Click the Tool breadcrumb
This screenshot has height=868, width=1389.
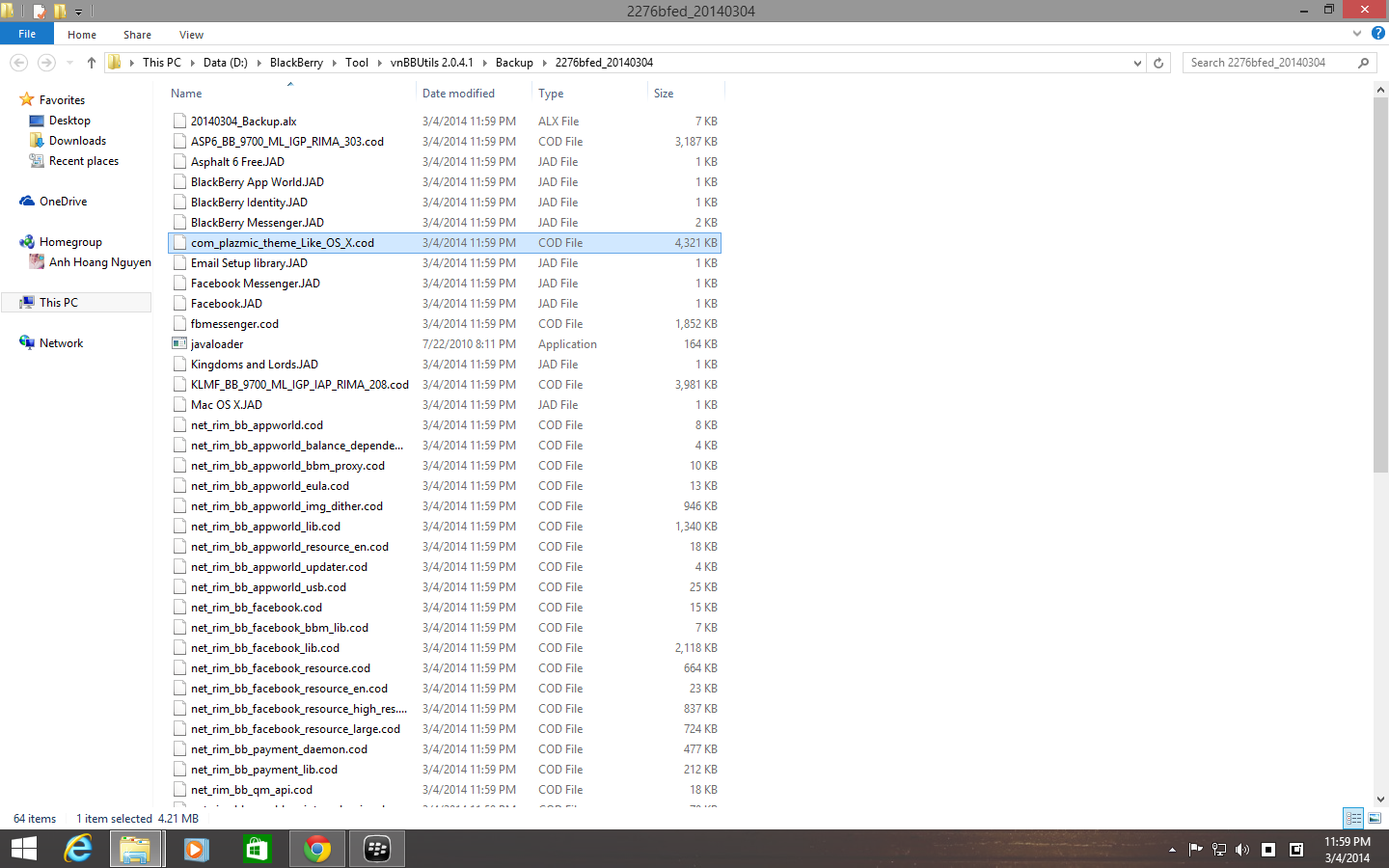357,63
